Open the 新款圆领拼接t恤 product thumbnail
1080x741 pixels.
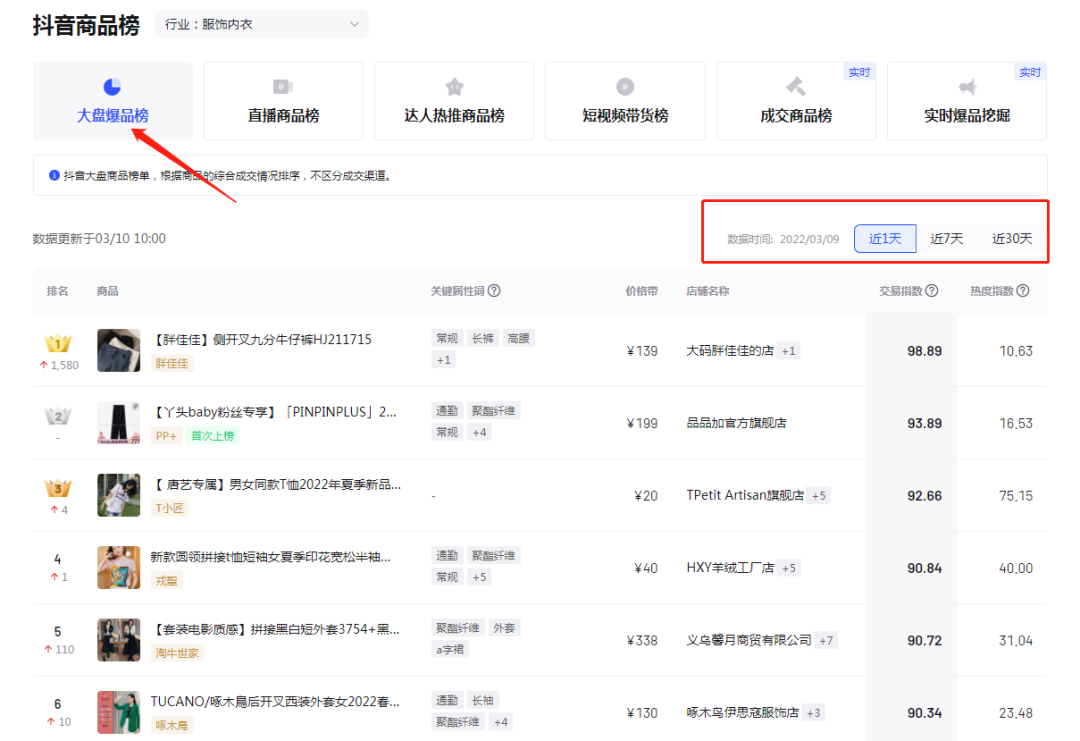(118, 567)
